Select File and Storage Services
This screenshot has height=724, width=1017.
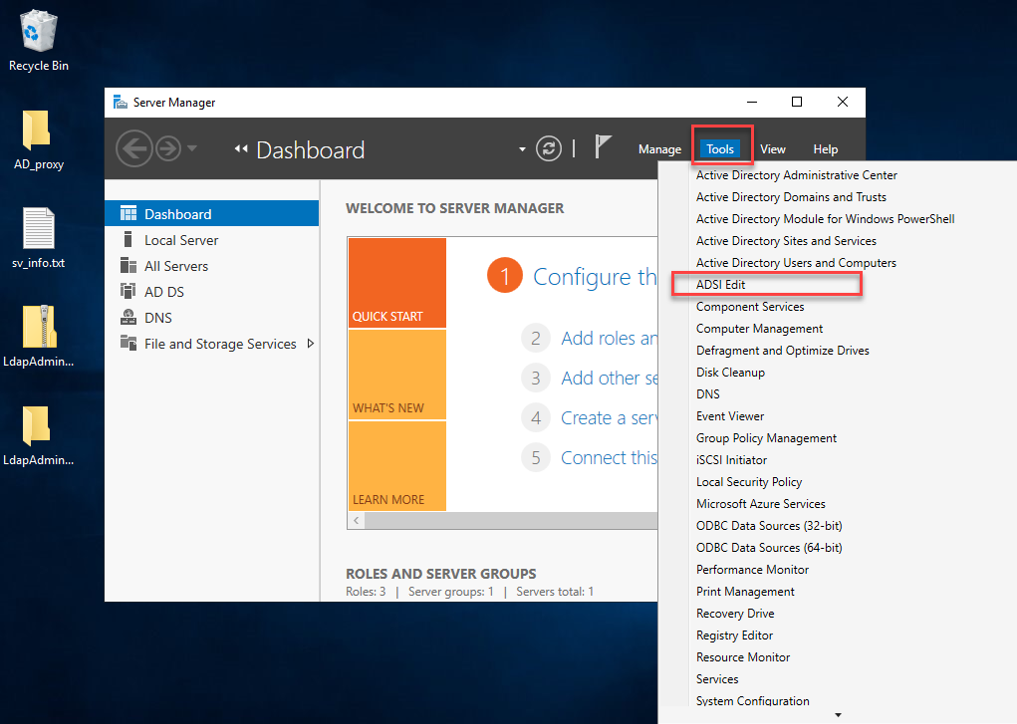coord(212,344)
